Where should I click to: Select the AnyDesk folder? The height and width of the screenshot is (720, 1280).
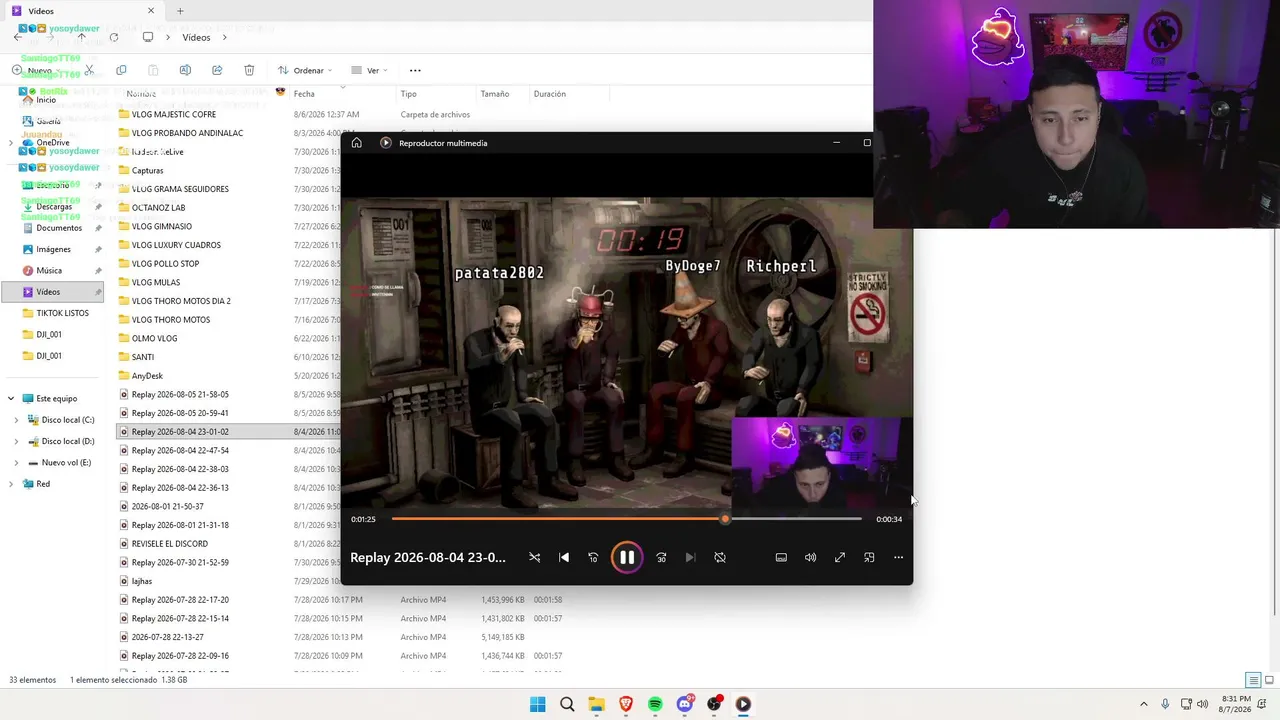click(147, 376)
